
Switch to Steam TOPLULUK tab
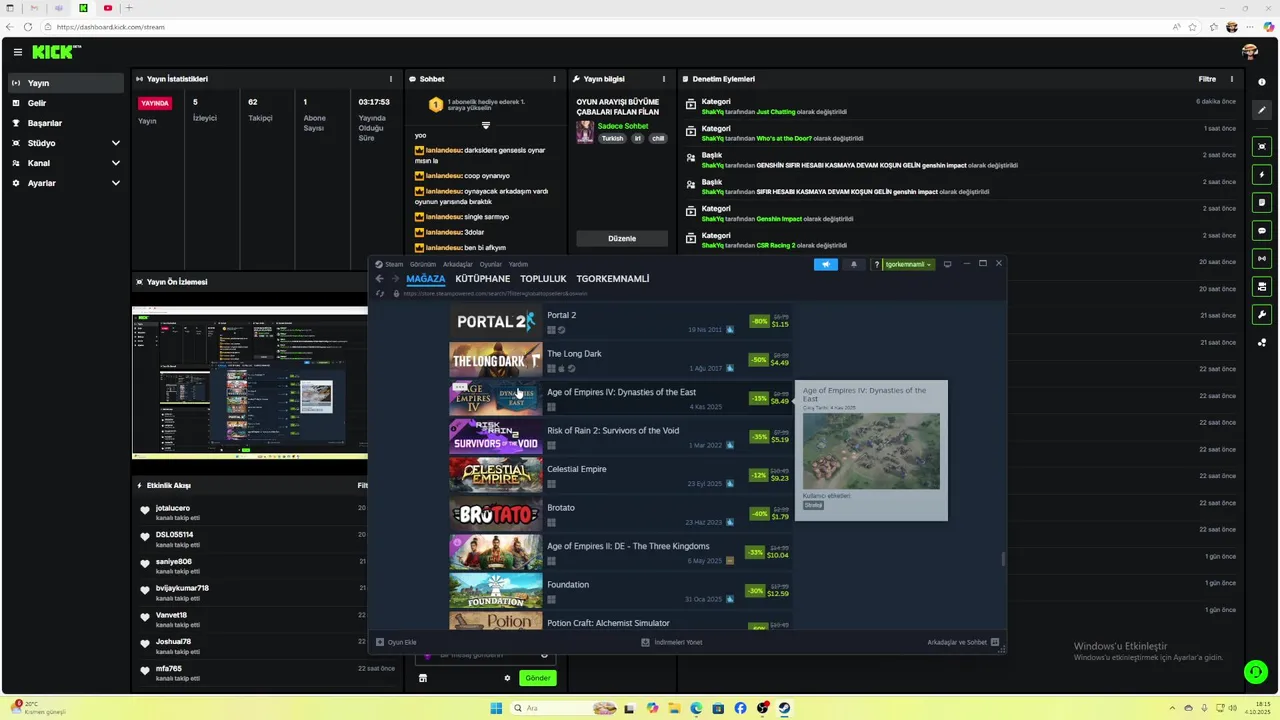pos(543,279)
